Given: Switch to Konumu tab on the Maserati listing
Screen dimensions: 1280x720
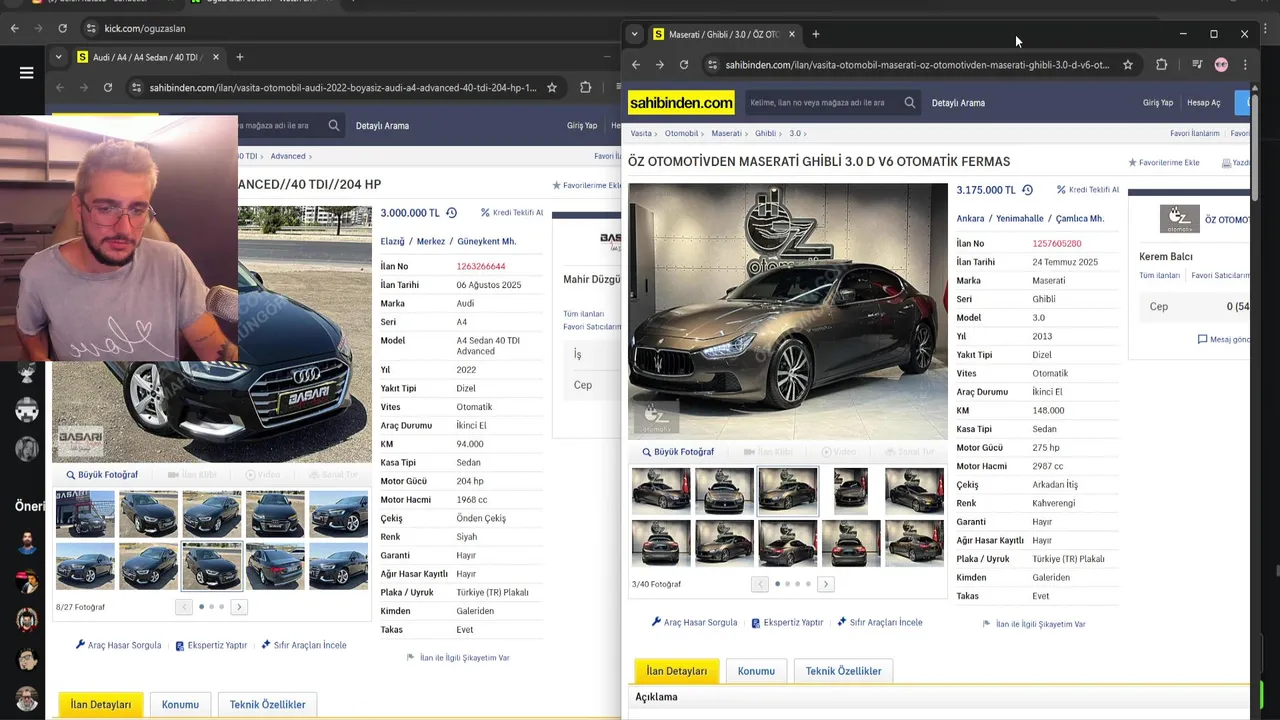Looking at the screenshot, I should (x=756, y=671).
